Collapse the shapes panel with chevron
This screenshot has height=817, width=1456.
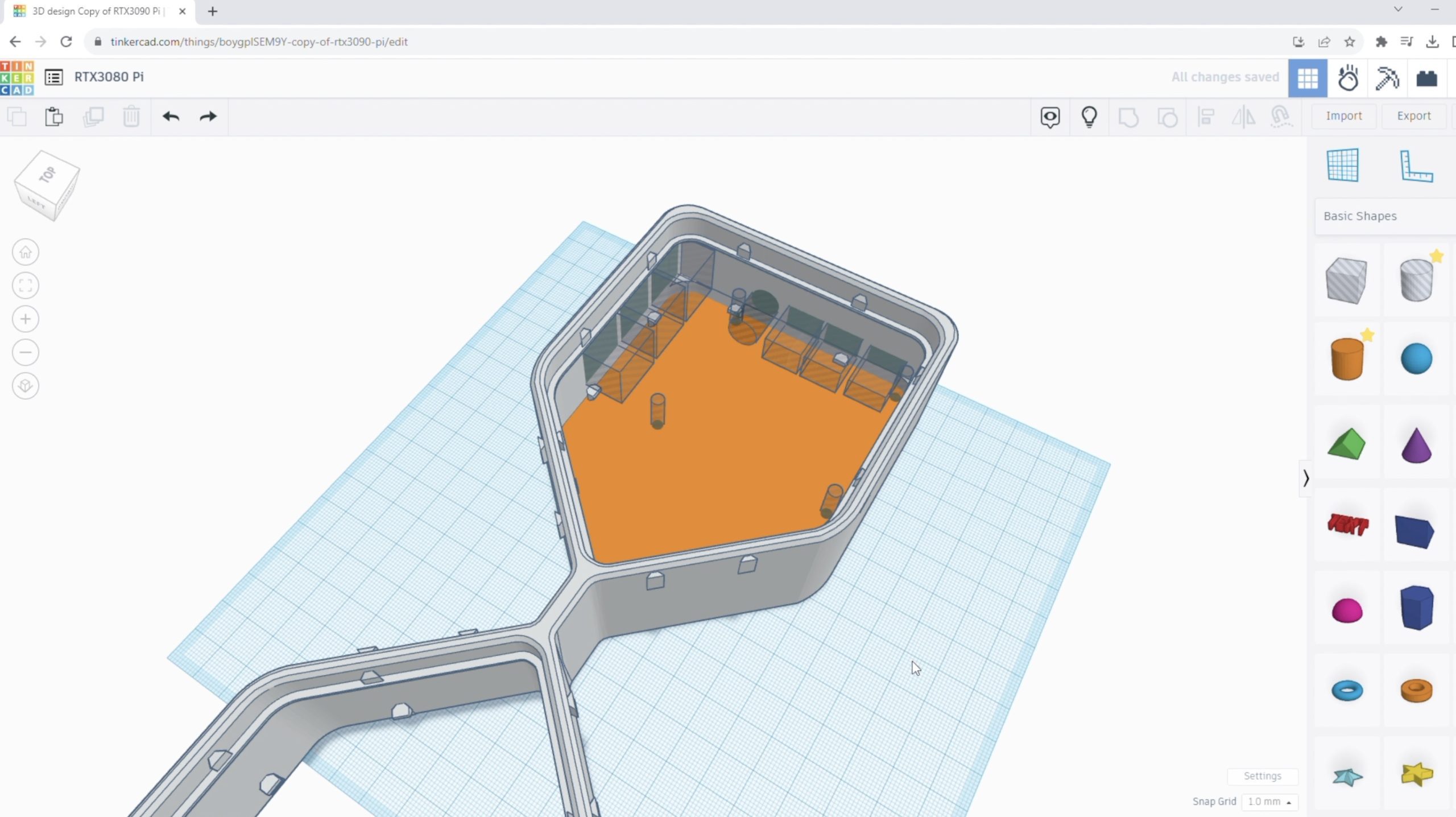1306,478
